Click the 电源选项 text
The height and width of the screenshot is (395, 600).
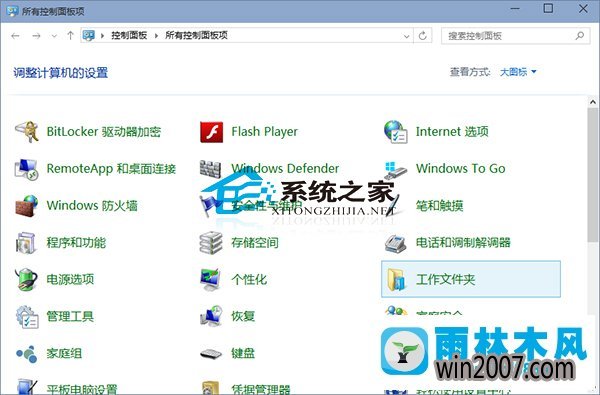point(70,279)
